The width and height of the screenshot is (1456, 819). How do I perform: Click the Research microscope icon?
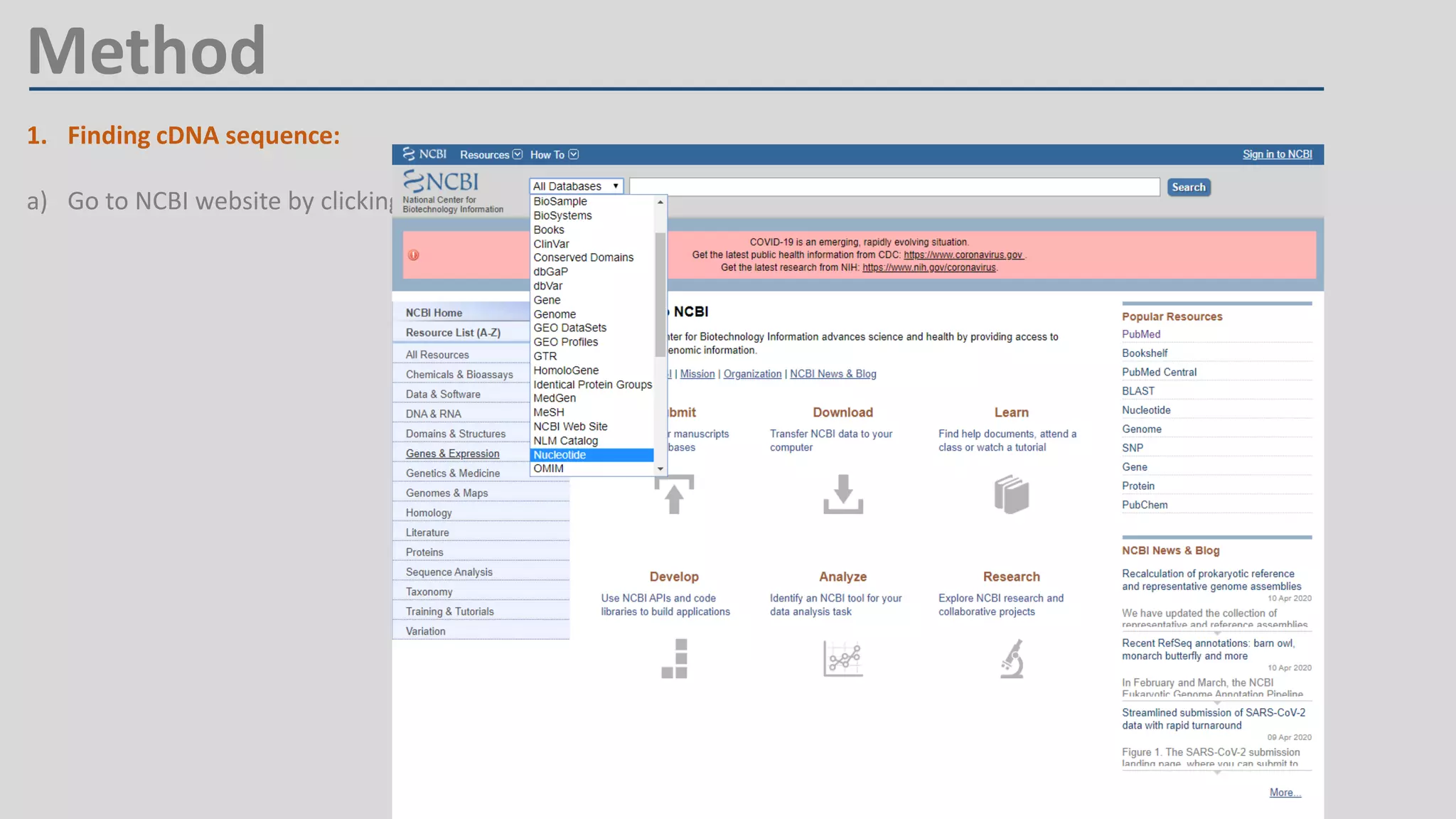[1012, 658]
